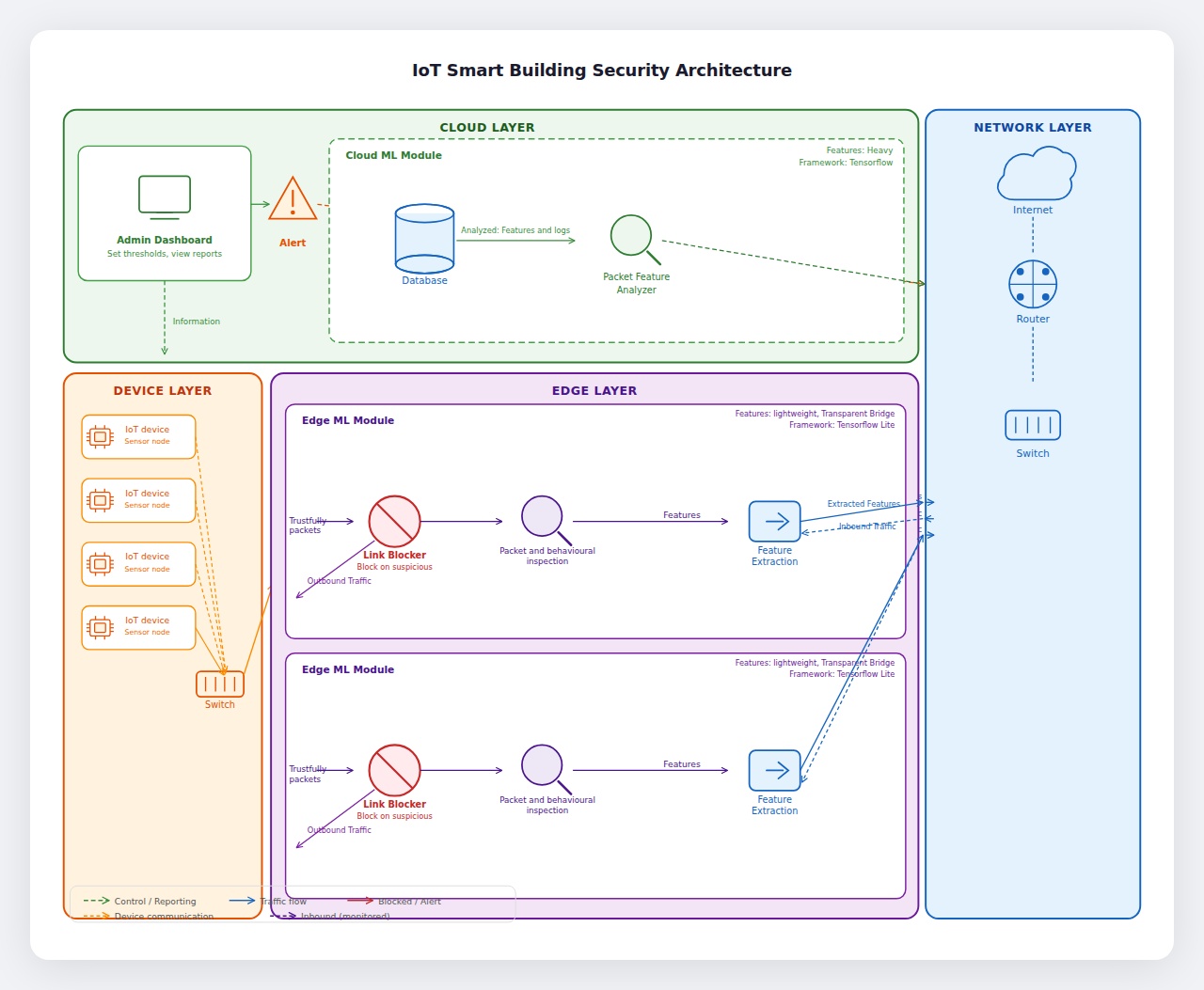The image size is (1204, 990).
Task: Select the 'Cloud ML Module' label
Action: point(393,156)
